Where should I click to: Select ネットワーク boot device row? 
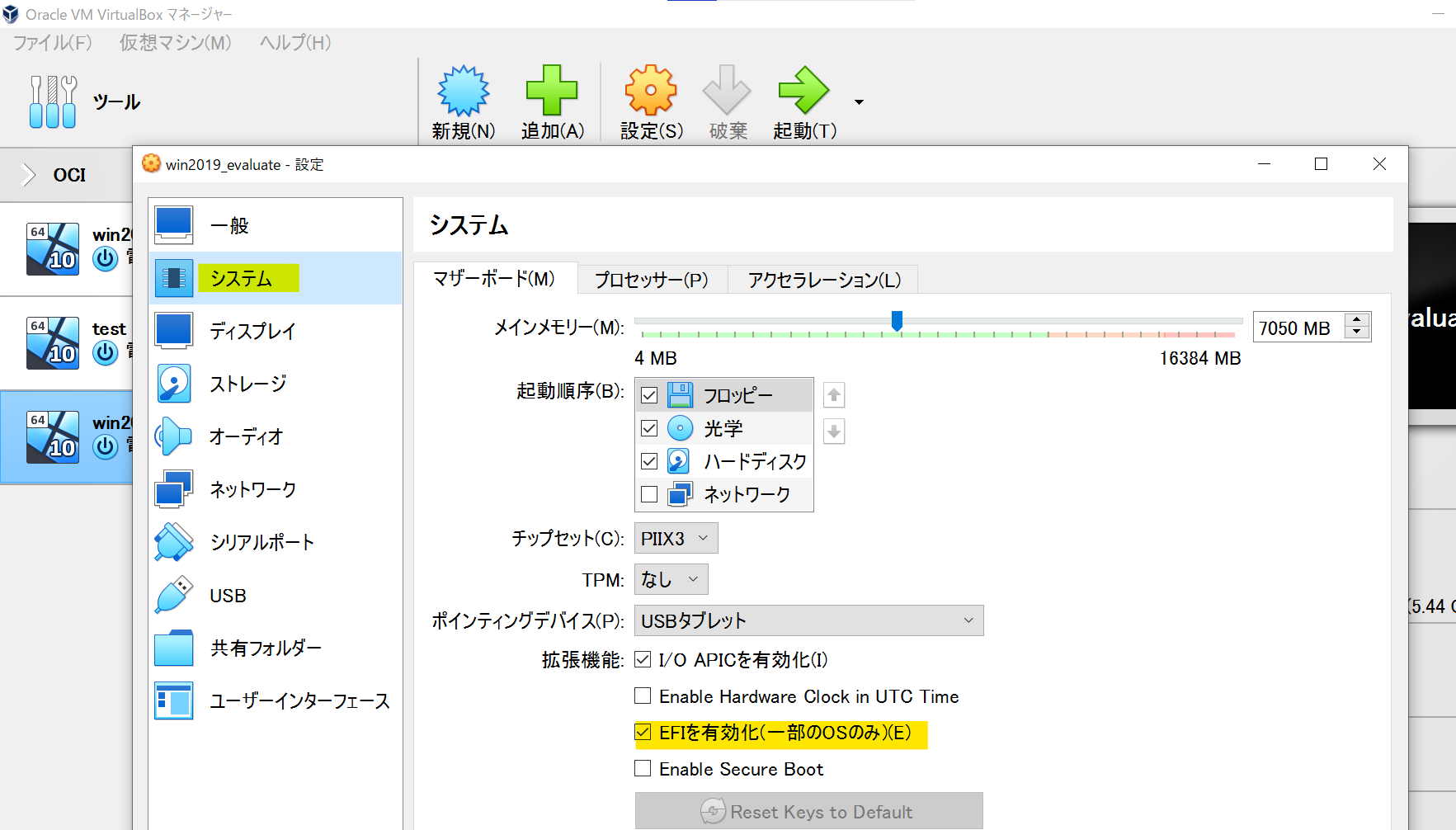click(724, 494)
